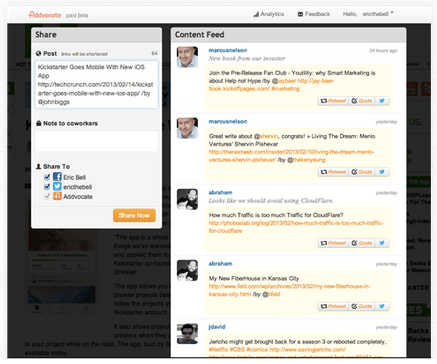This screenshot has width=437, height=364.
Task: Click the Addvocate logo in the top bar
Action: click(x=45, y=15)
